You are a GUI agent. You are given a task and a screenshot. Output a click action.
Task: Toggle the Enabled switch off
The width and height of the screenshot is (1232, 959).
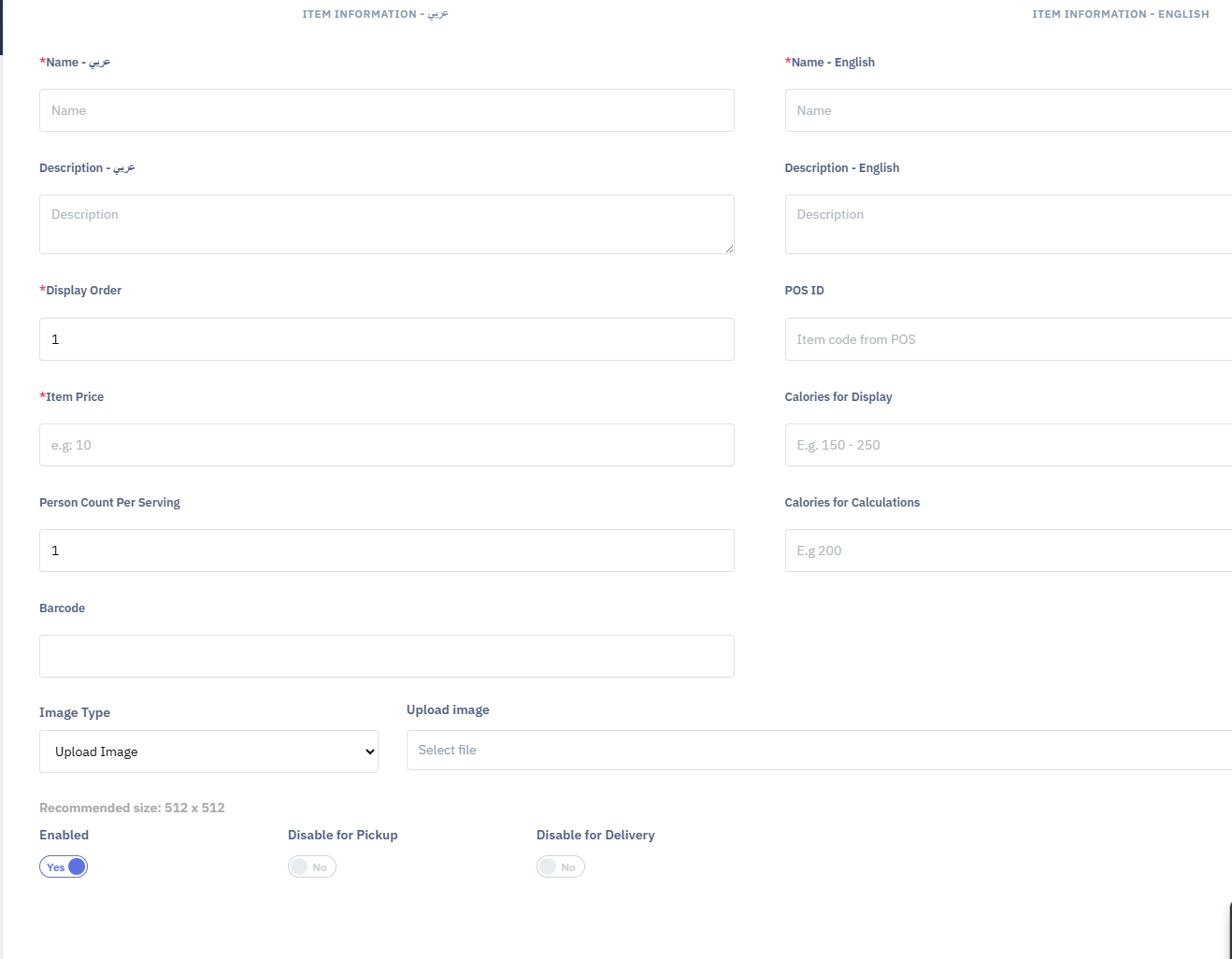tap(64, 866)
